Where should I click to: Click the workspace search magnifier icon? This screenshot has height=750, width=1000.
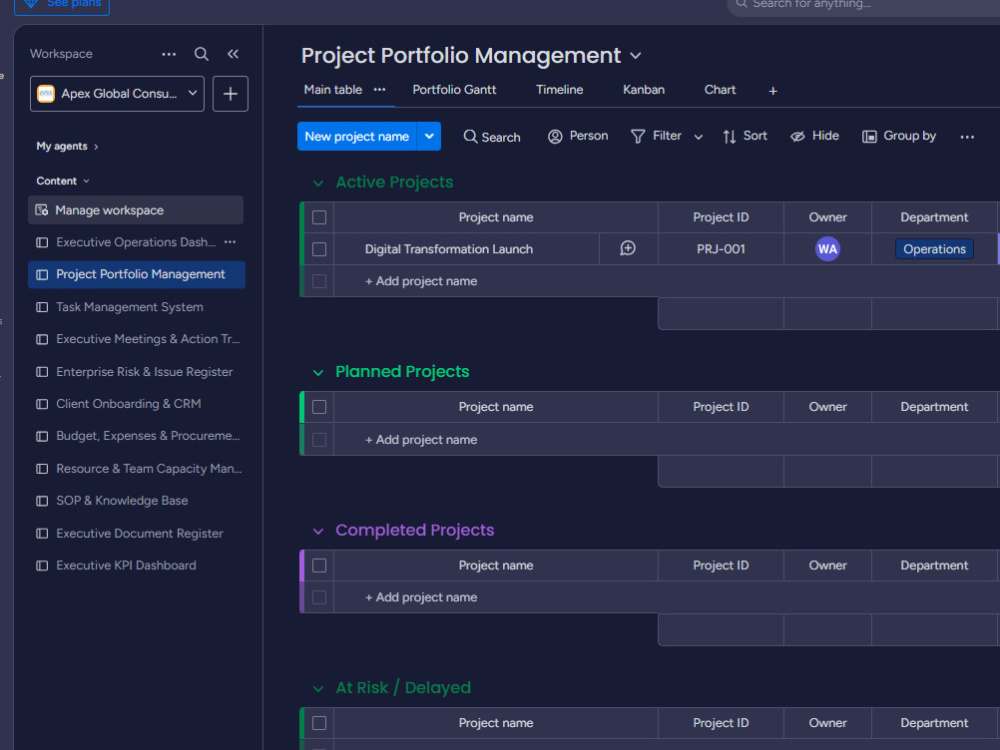202,54
